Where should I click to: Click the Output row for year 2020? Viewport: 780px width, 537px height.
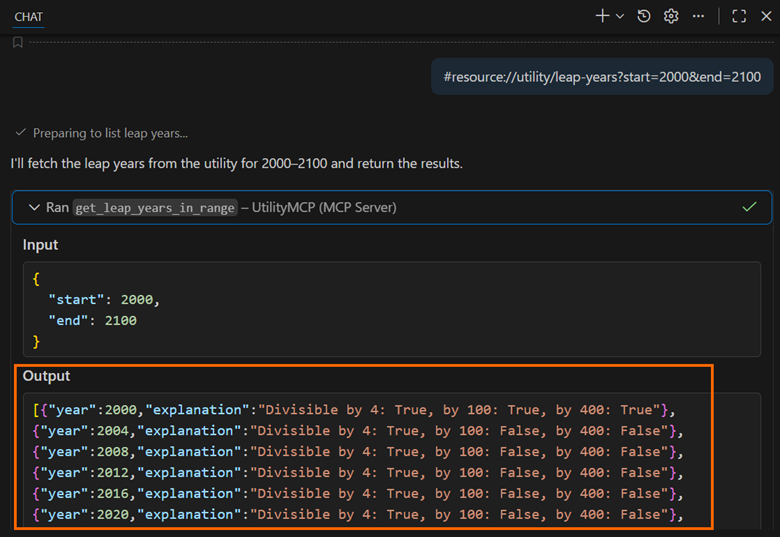click(358, 514)
